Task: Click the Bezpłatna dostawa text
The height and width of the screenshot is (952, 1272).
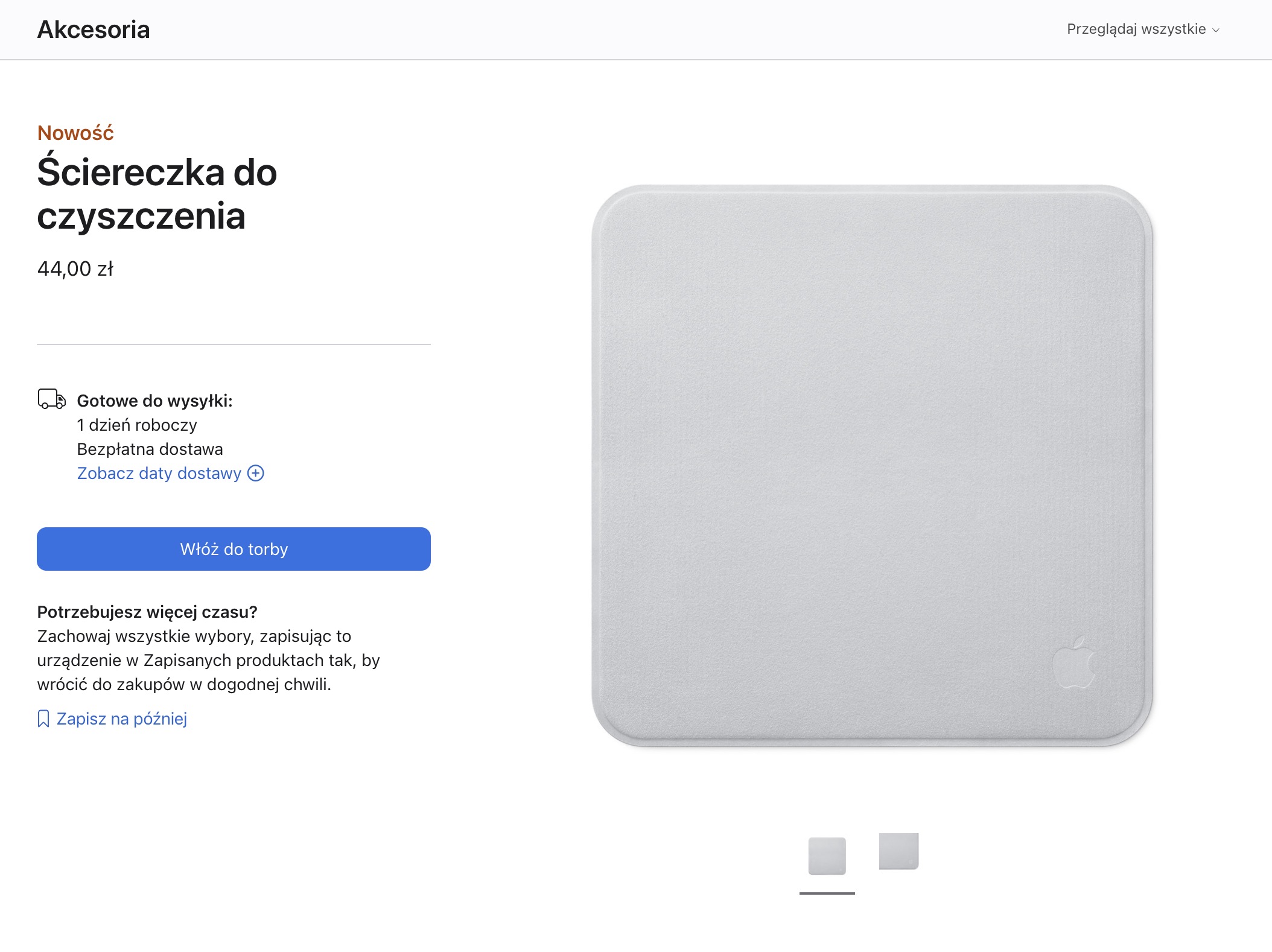Action: point(150,449)
